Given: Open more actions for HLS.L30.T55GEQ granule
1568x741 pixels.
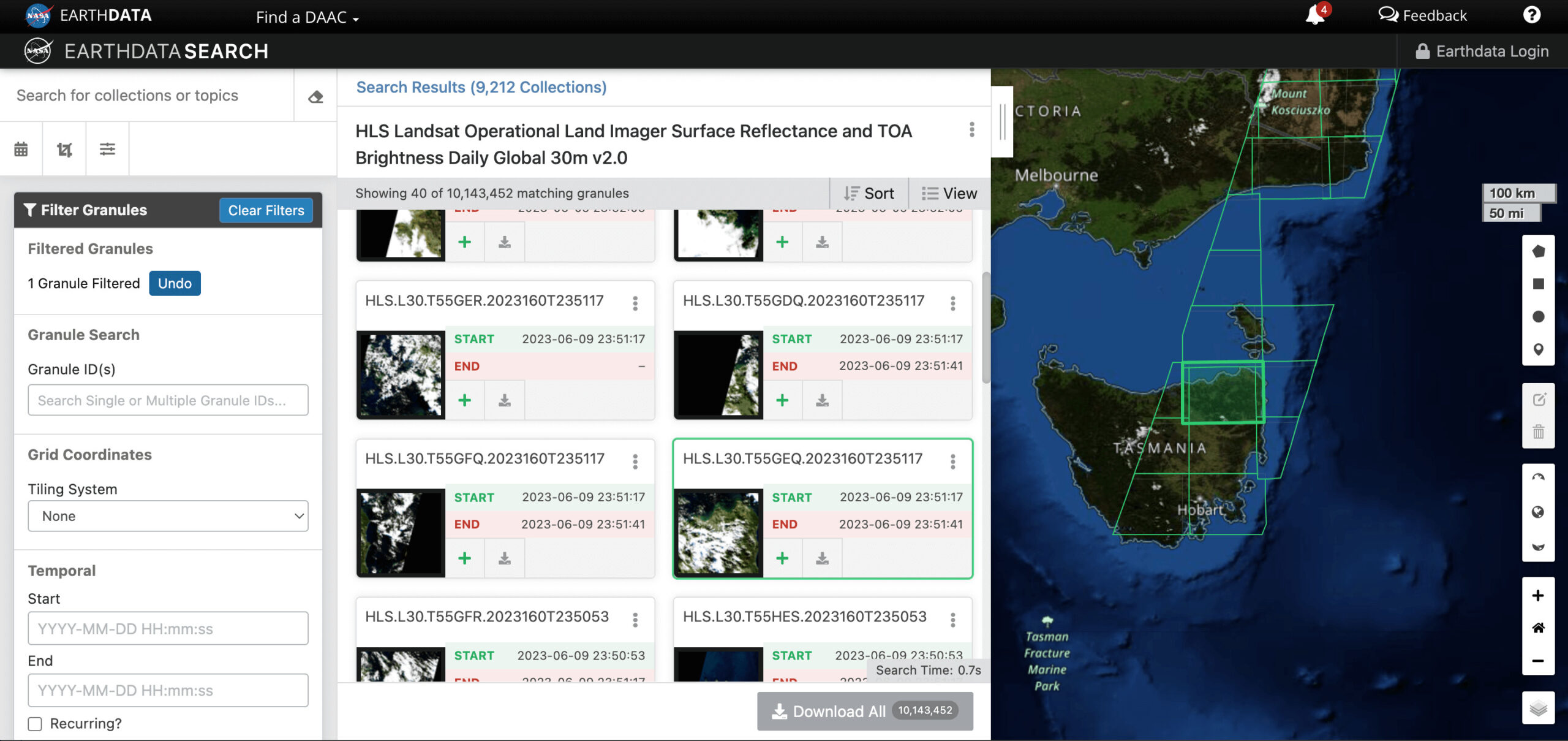Looking at the screenshot, I should point(952,462).
